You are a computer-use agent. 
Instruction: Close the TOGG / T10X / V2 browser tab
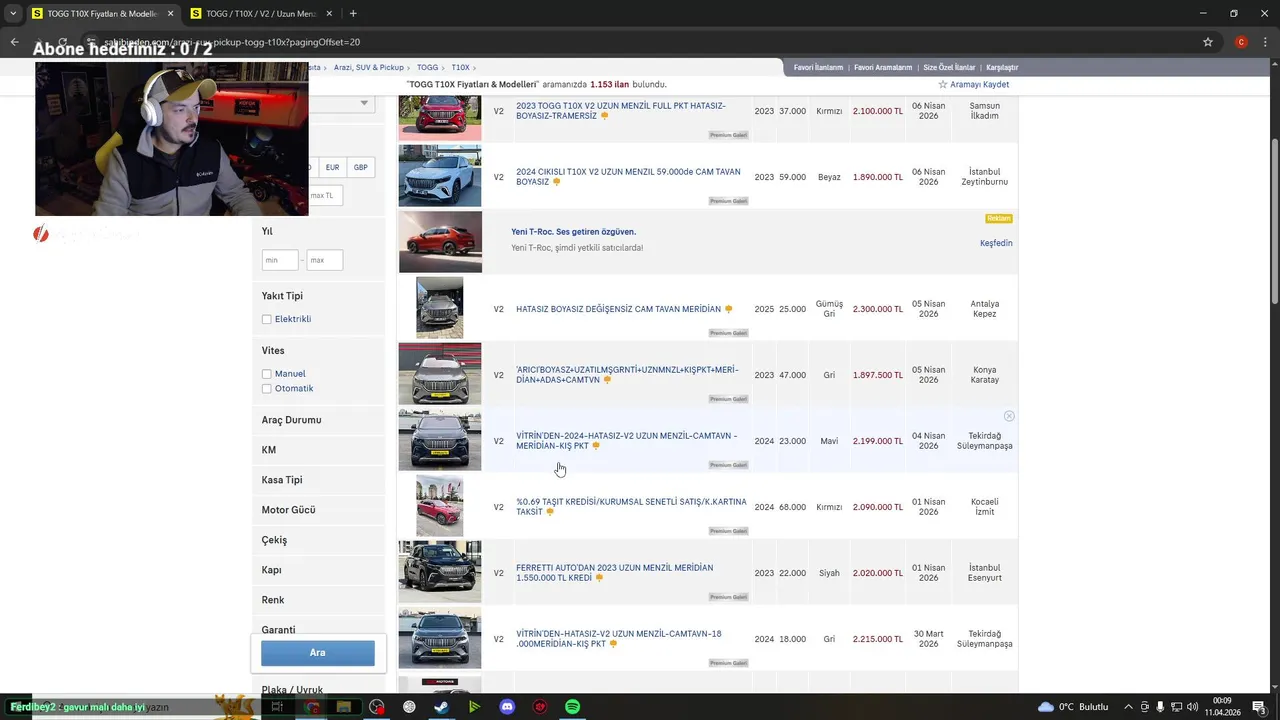329,14
